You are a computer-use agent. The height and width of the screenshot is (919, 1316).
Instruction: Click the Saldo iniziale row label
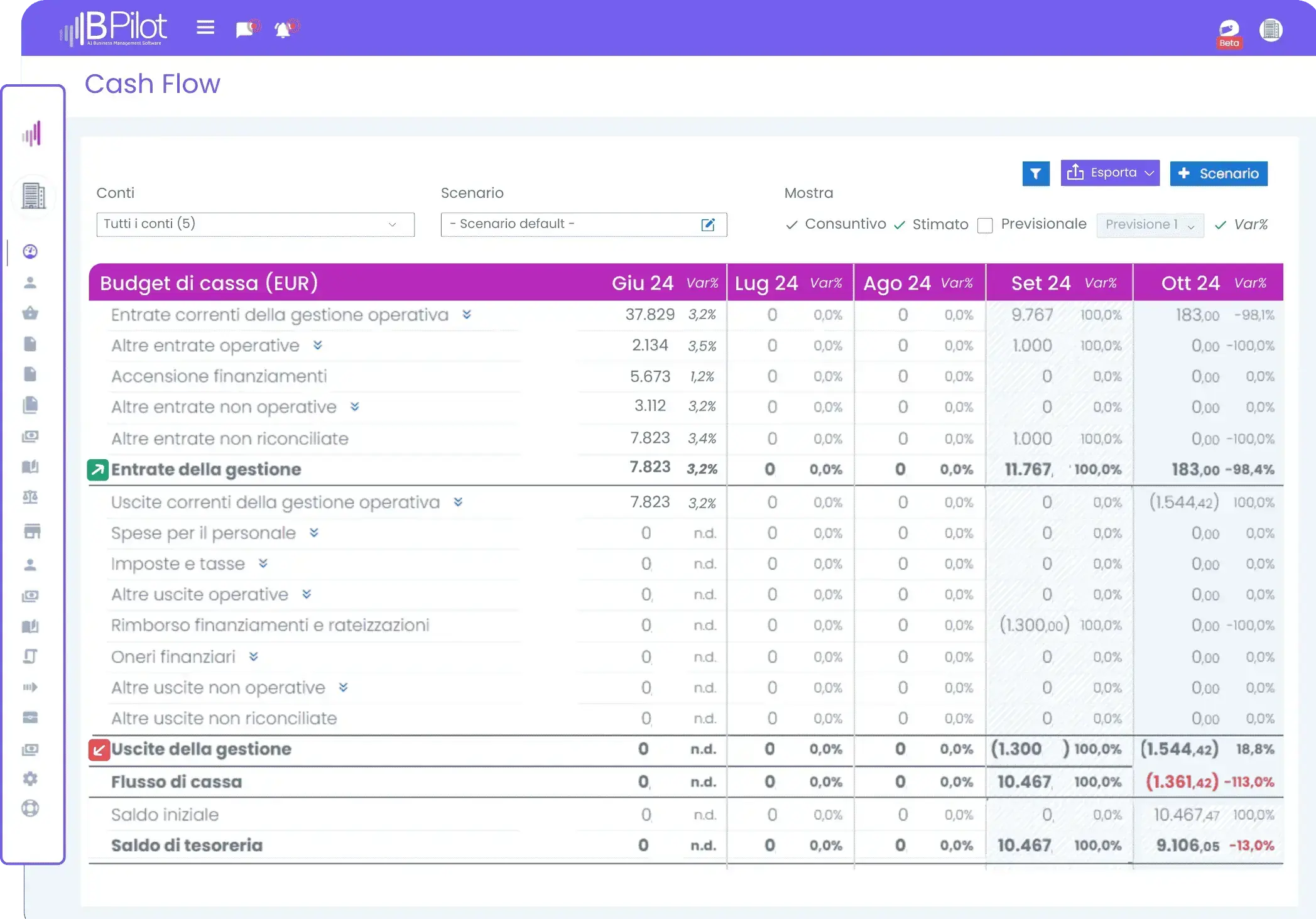[x=165, y=815]
